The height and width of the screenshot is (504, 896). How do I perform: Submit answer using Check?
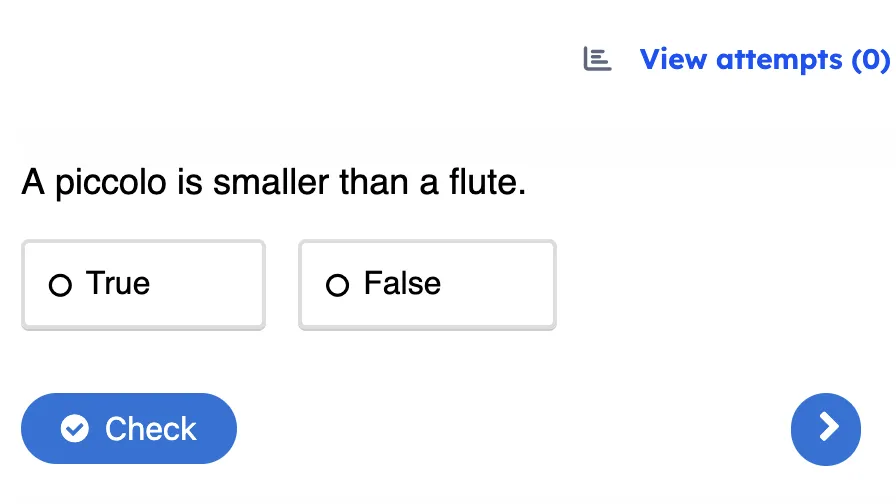(x=129, y=429)
